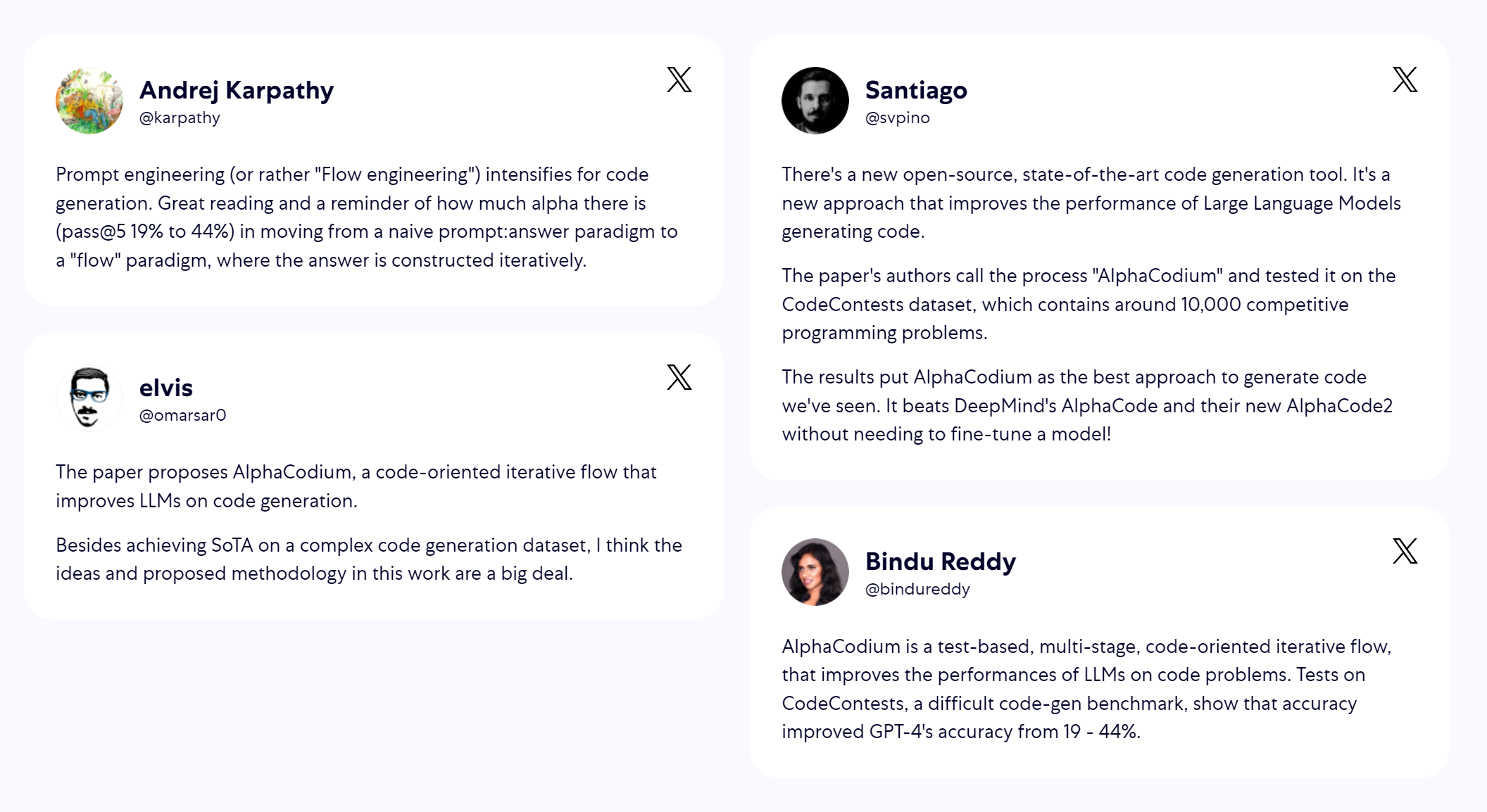Open the X icon on Bindu Reddy's card
The image size is (1487, 812).
coord(1405,551)
